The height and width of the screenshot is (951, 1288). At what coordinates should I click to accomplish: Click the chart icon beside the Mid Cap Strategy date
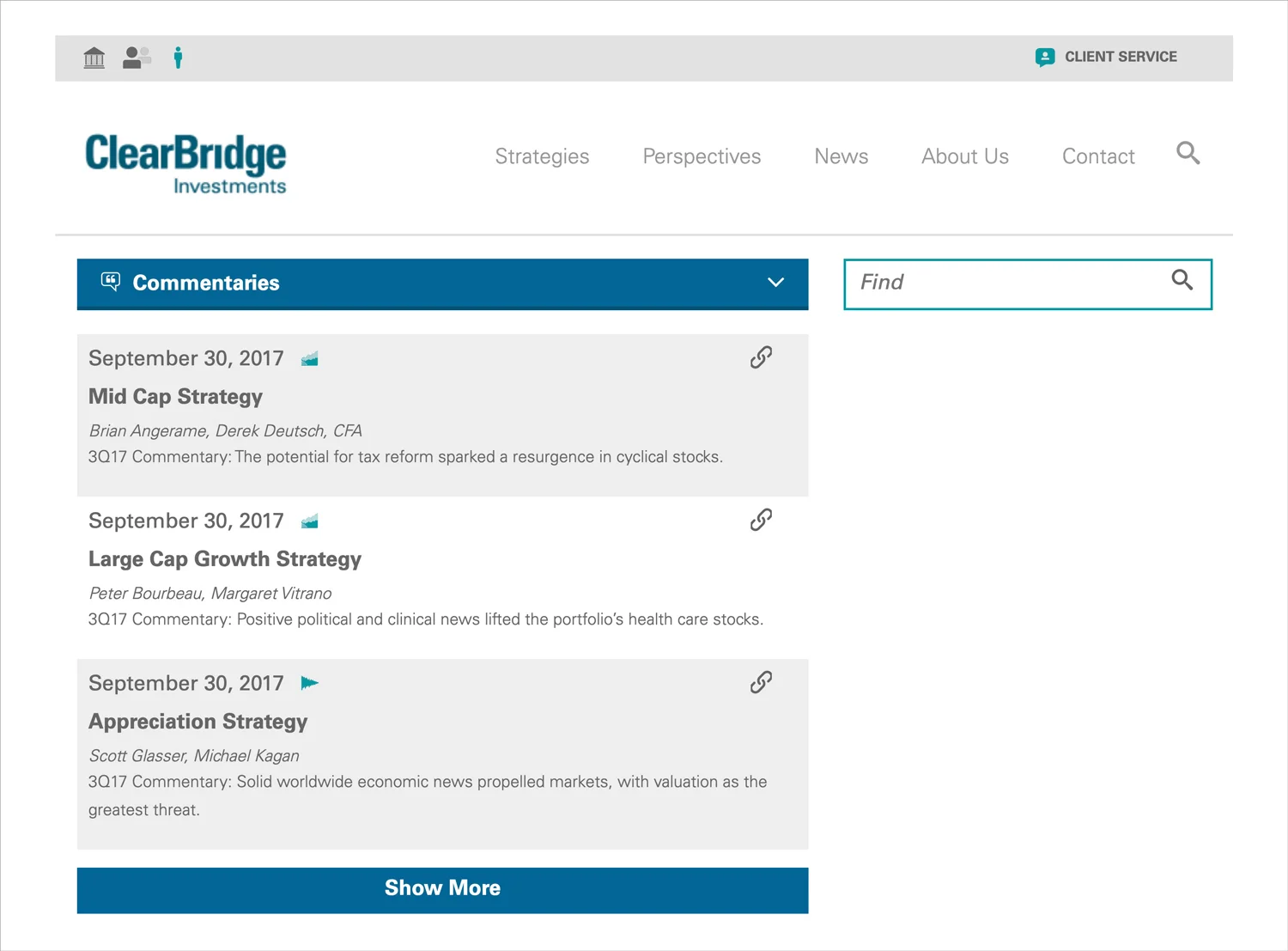(309, 357)
